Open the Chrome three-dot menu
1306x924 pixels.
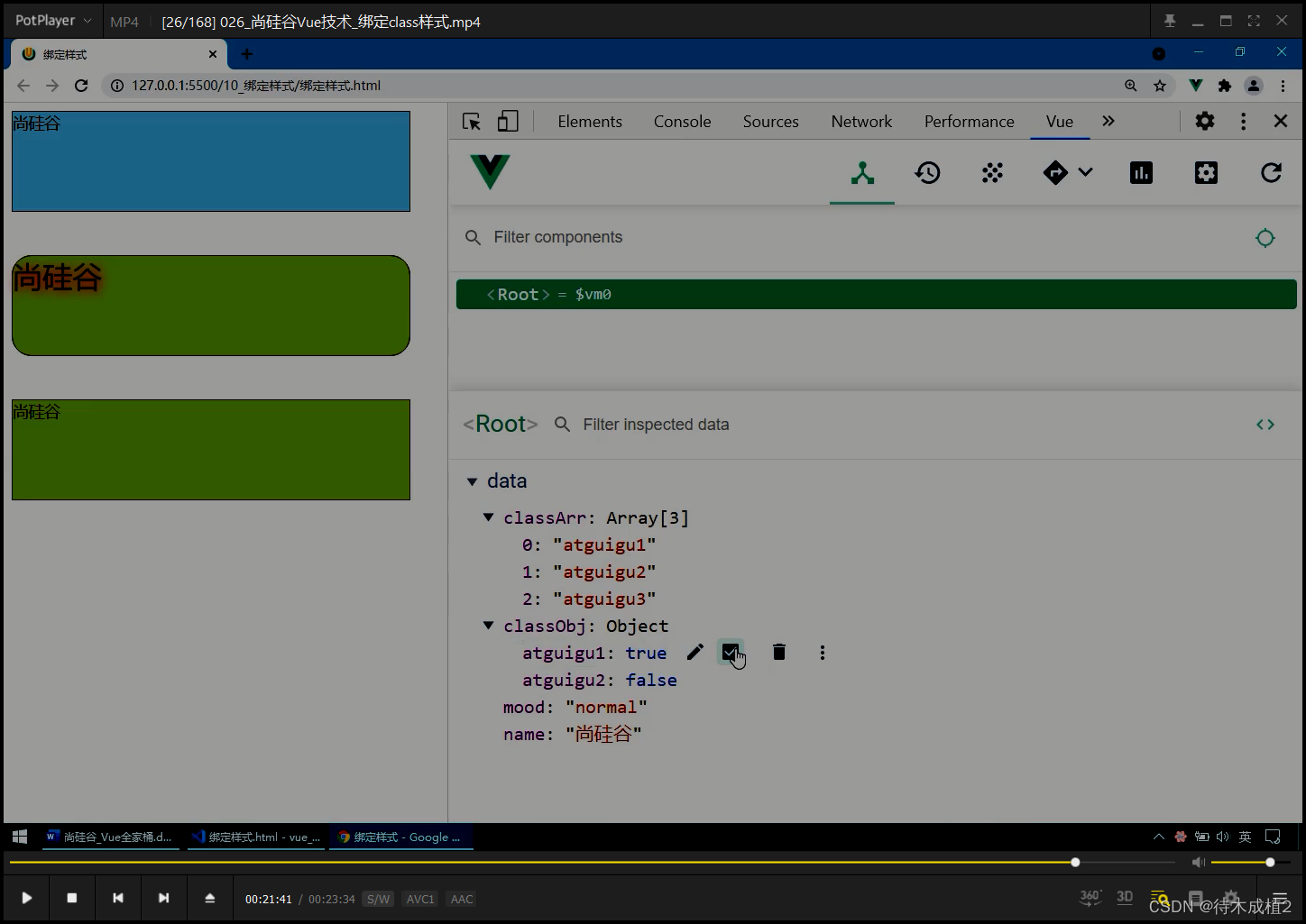(1283, 86)
